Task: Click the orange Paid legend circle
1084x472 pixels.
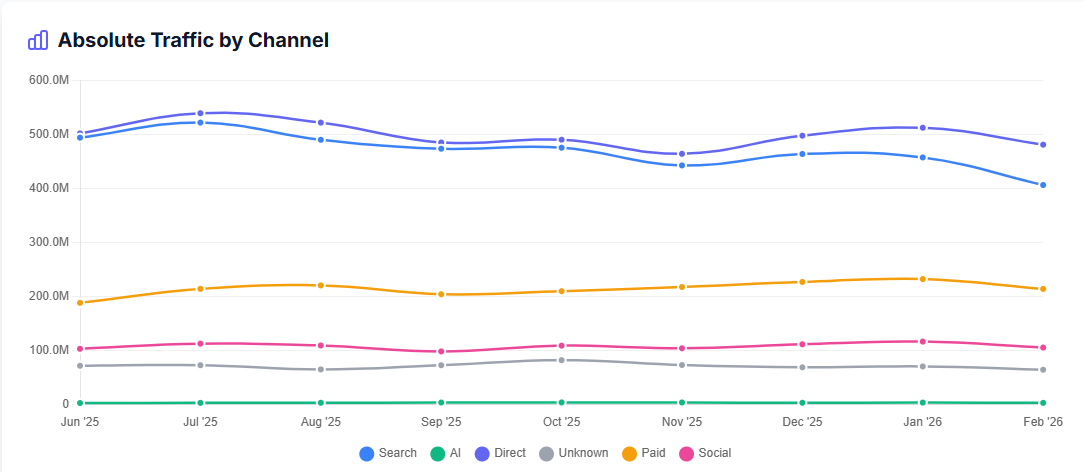Action: pyautogui.click(x=629, y=453)
